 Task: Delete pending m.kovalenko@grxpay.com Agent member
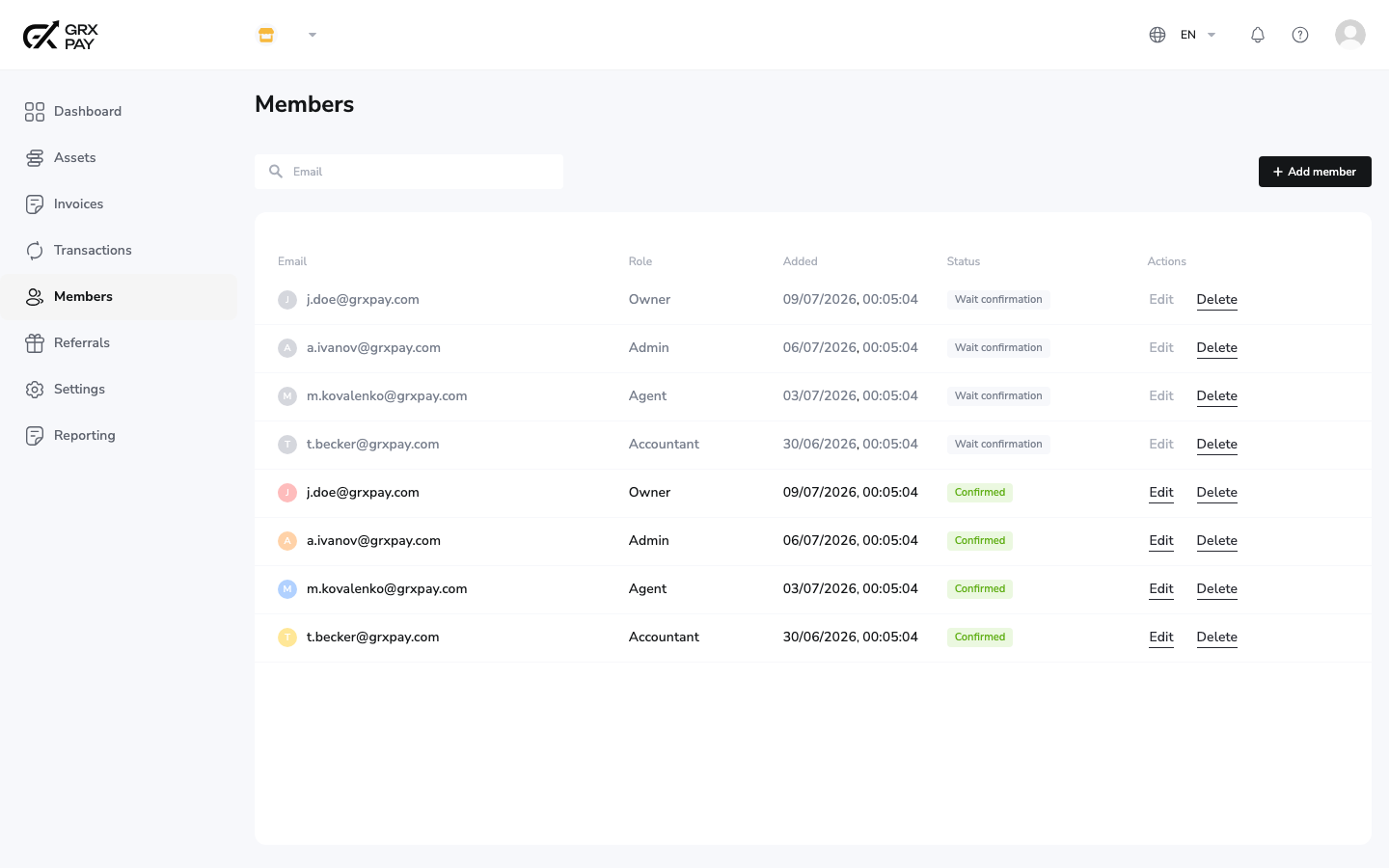tap(1216, 396)
